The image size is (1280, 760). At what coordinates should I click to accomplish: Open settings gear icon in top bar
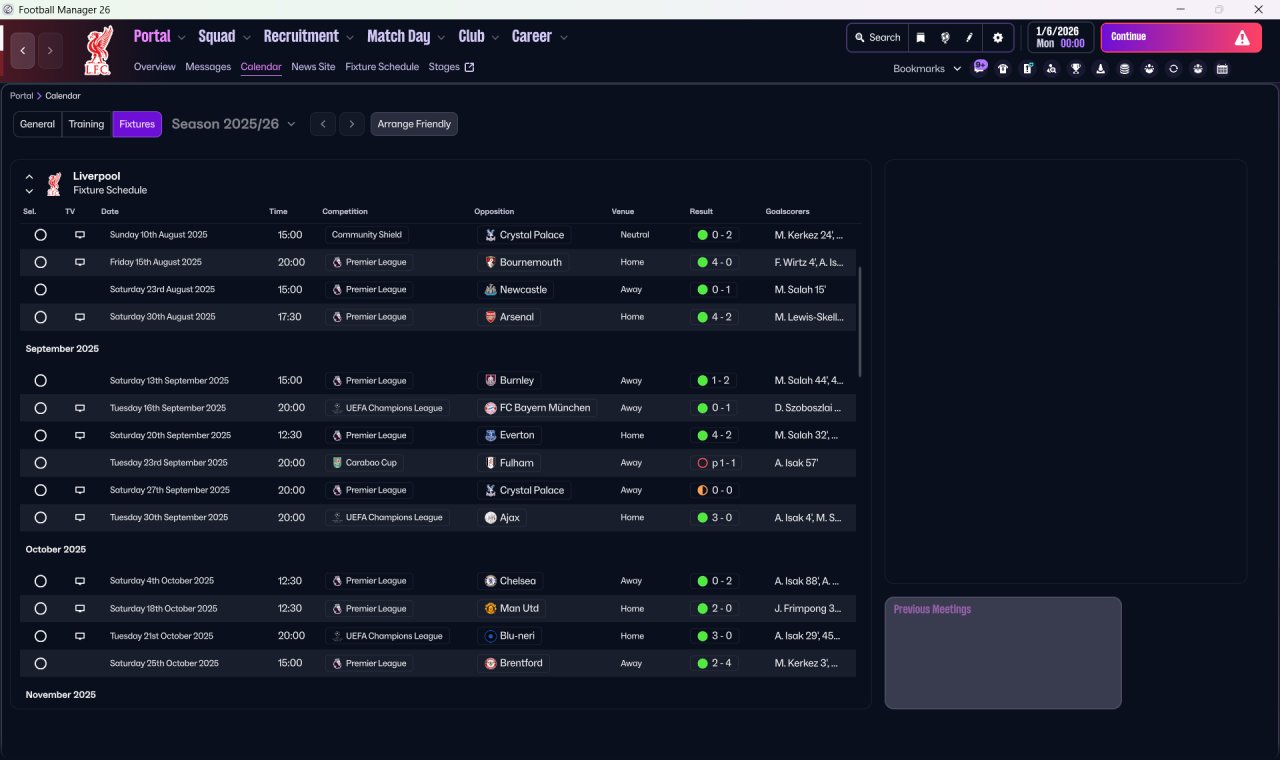[997, 38]
